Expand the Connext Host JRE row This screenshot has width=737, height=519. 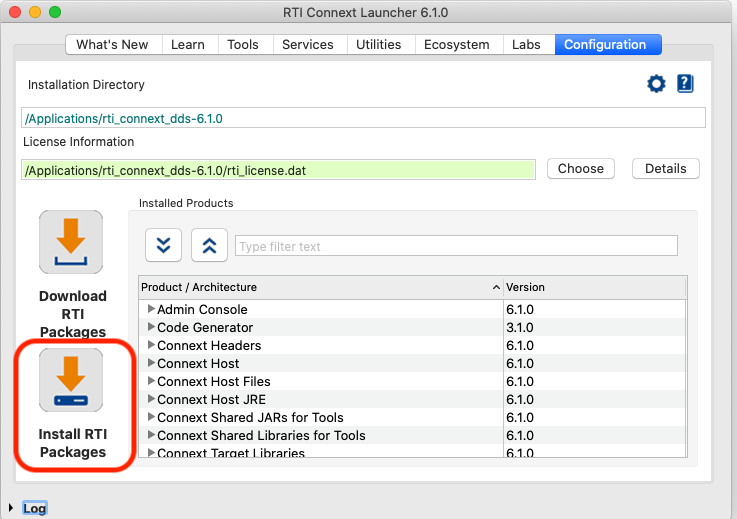coord(151,399)
